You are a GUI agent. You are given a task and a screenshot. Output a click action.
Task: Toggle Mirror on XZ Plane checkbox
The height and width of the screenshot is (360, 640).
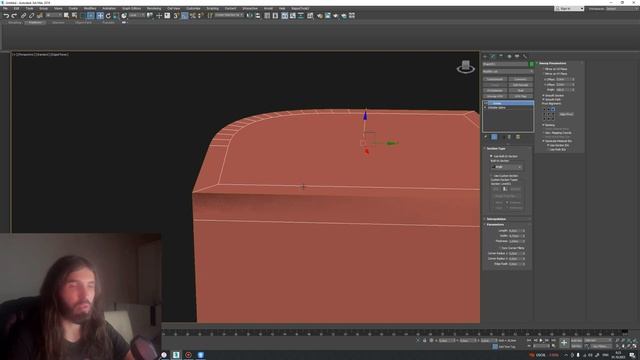[543, 69]
